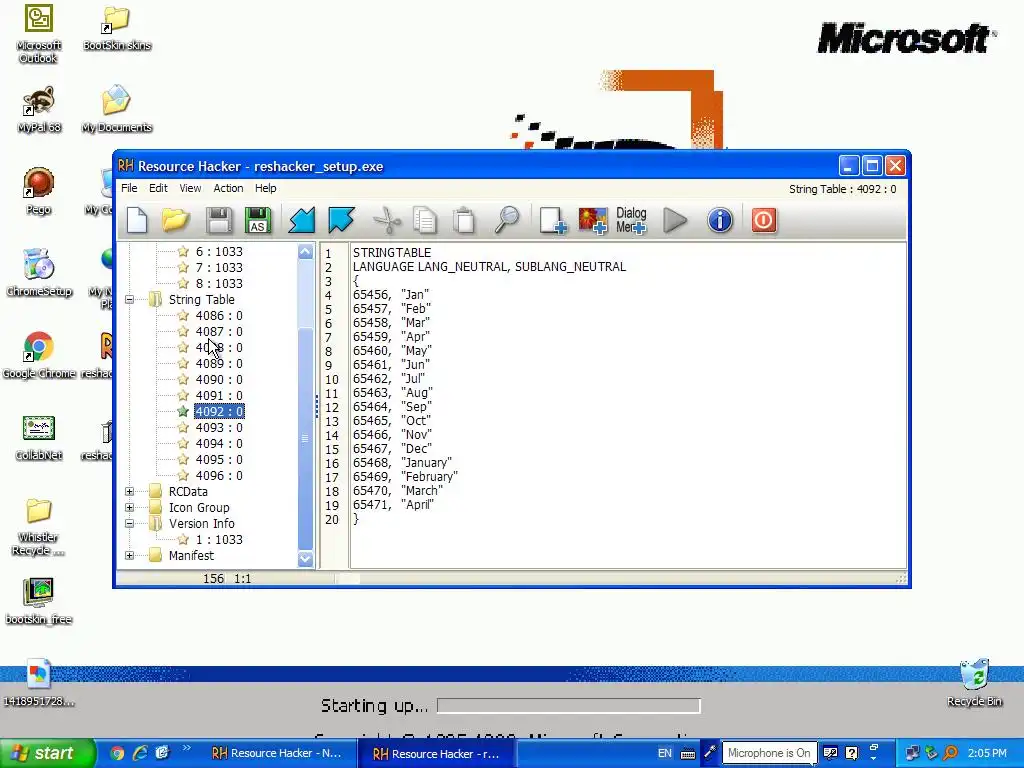This screenshot has height=768, width=1024.
Task: Save using the floppy disk icon
Action: 218,220
